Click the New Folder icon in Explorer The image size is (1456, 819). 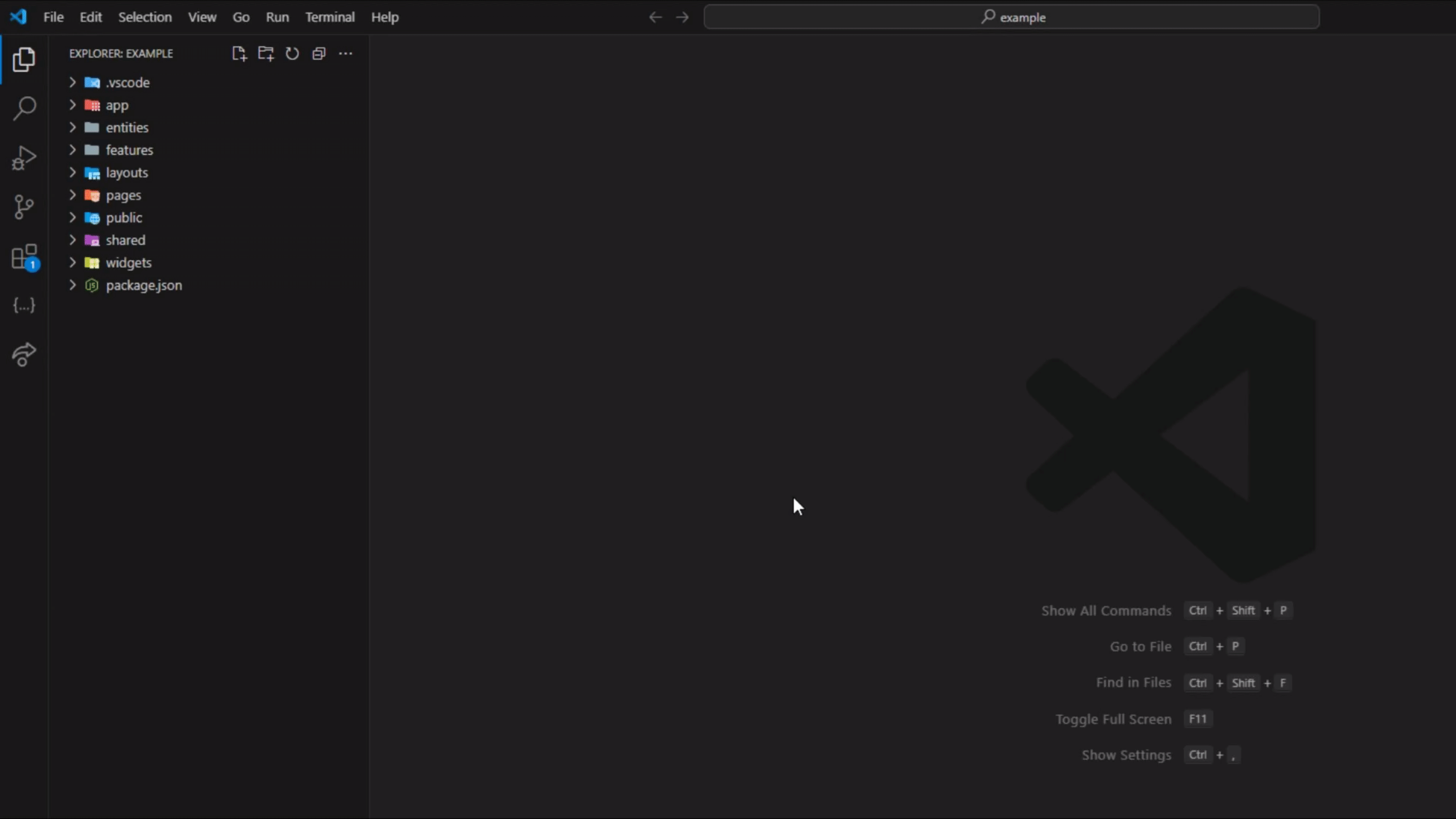pyautogui.click(x=265, y=54)
